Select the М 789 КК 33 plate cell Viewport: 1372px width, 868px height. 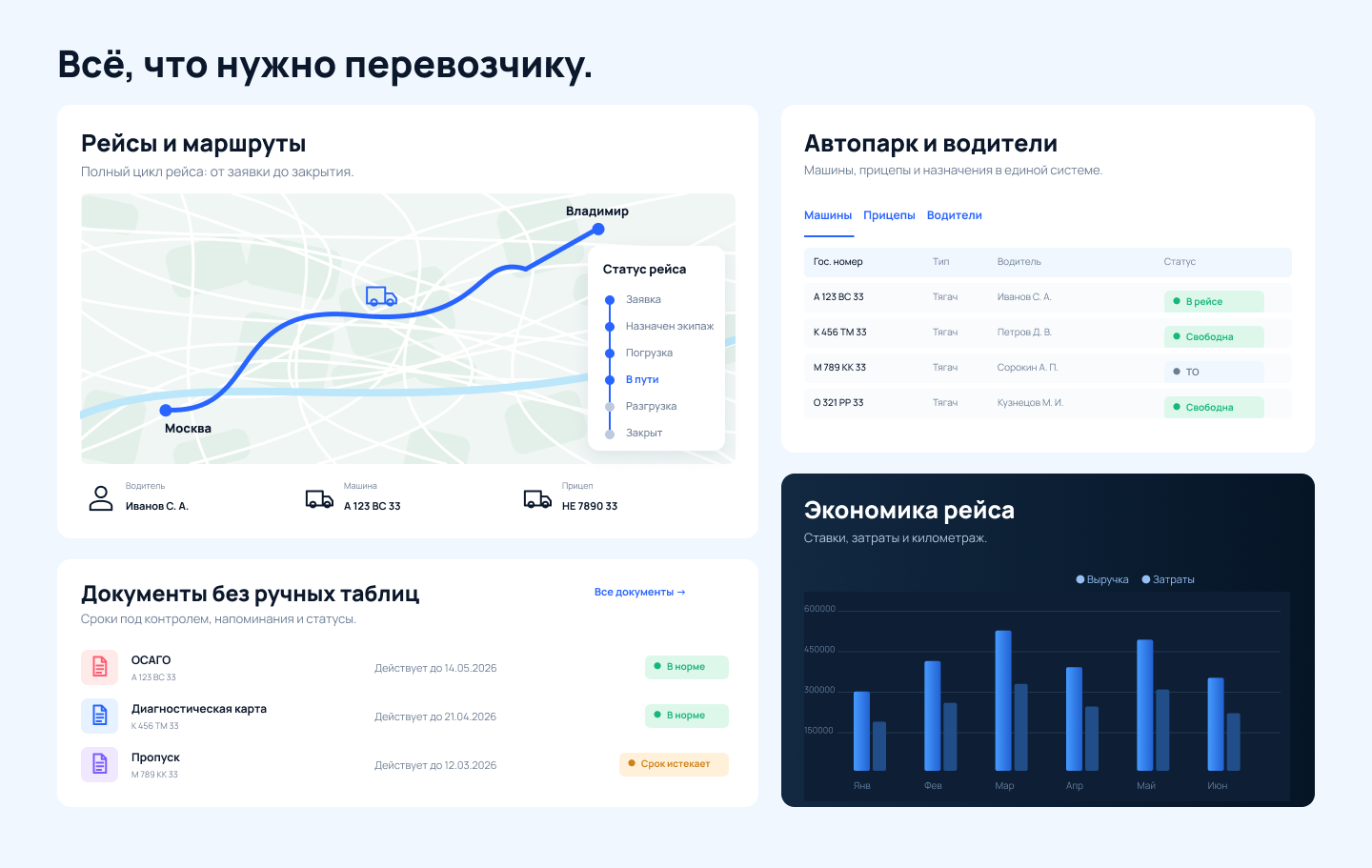(x=839, y=368)
